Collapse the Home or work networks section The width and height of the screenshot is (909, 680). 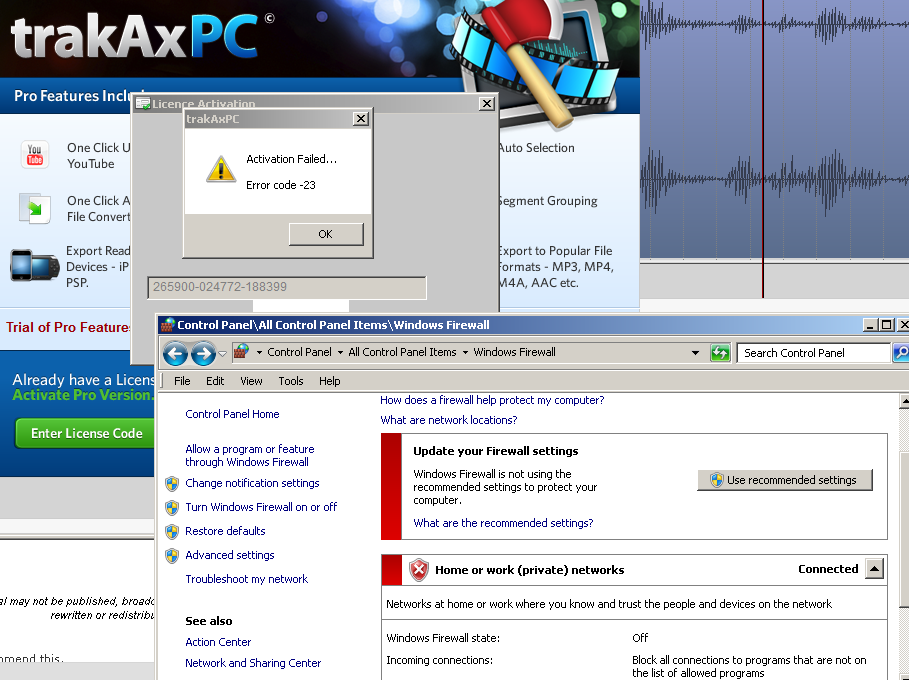(874, 569)
